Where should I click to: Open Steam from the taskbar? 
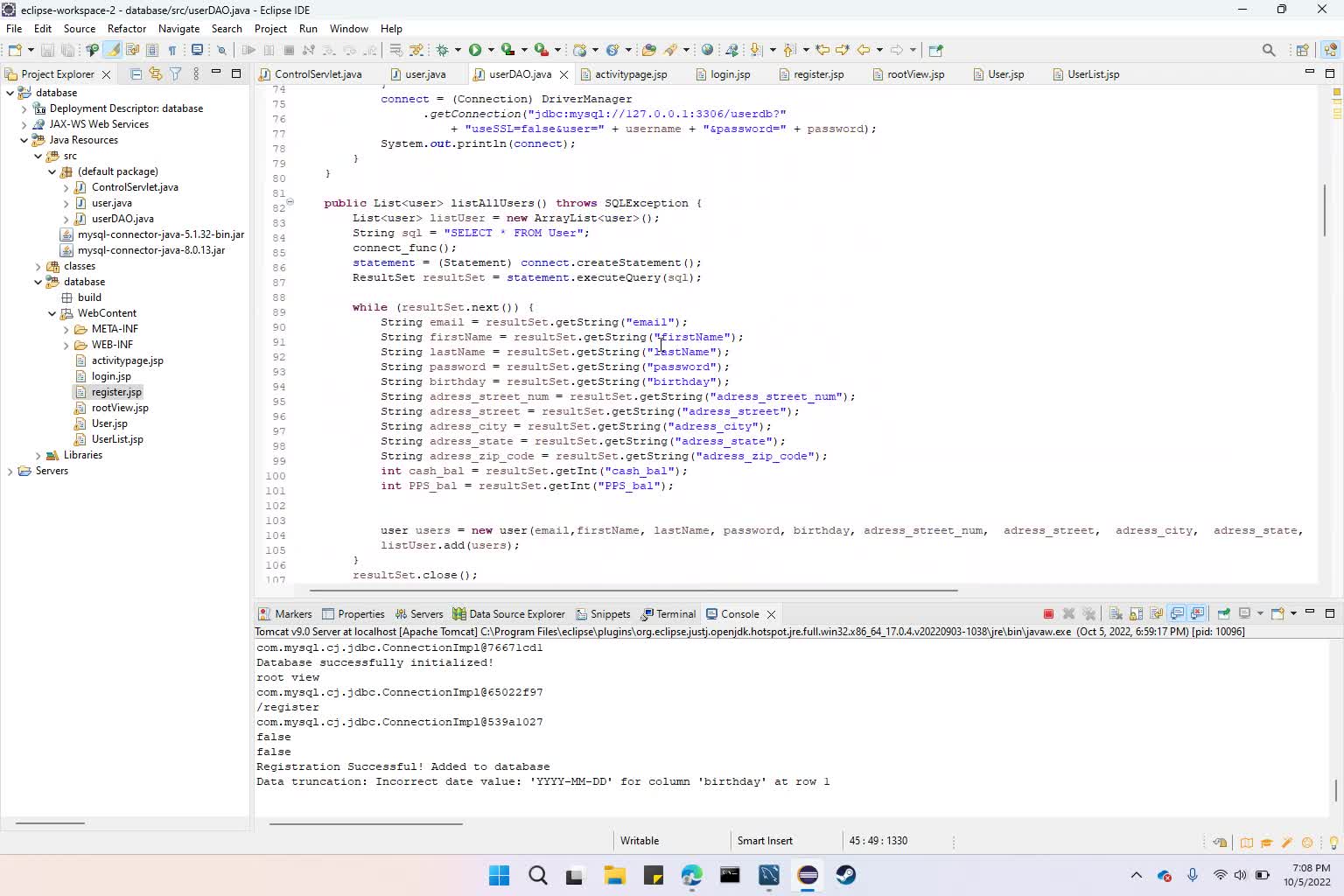click(846, 875)
